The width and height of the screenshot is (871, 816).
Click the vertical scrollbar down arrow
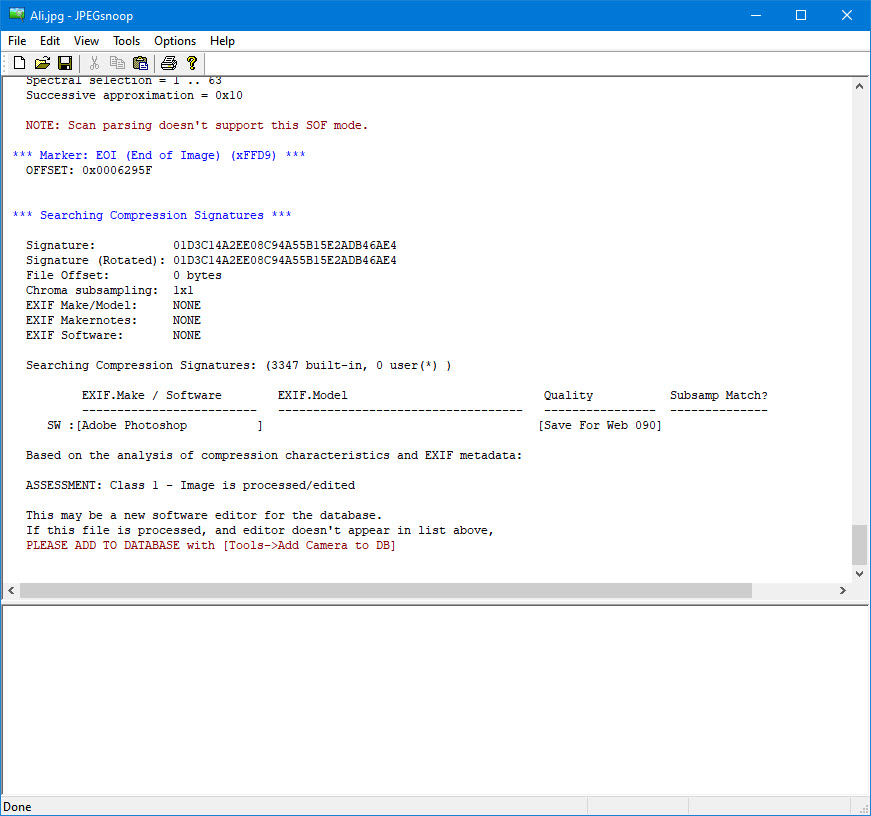coord(859,572)
